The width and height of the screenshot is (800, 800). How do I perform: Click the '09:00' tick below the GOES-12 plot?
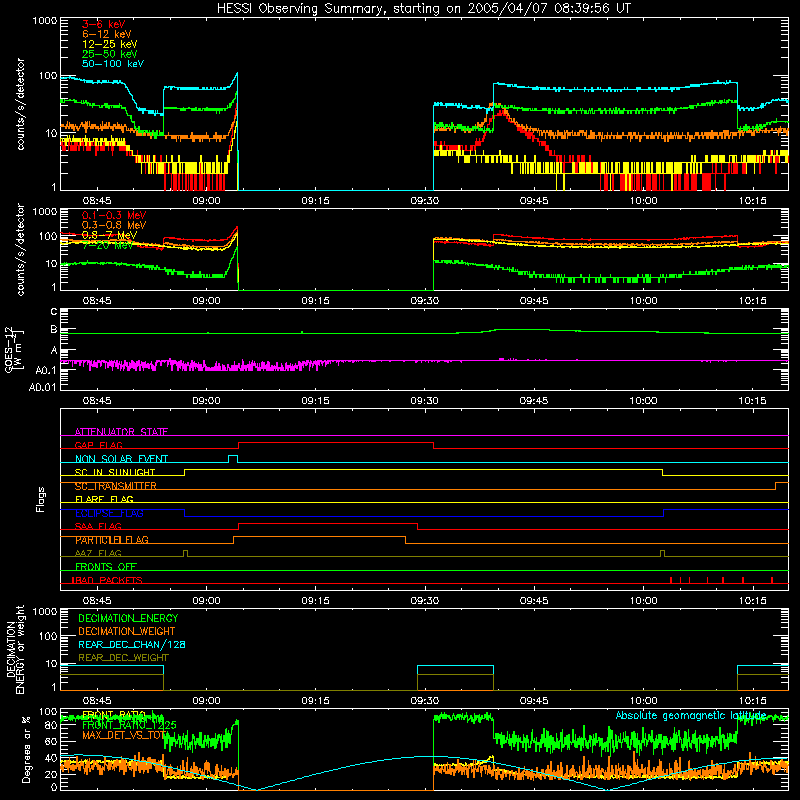tap(206, 401)
